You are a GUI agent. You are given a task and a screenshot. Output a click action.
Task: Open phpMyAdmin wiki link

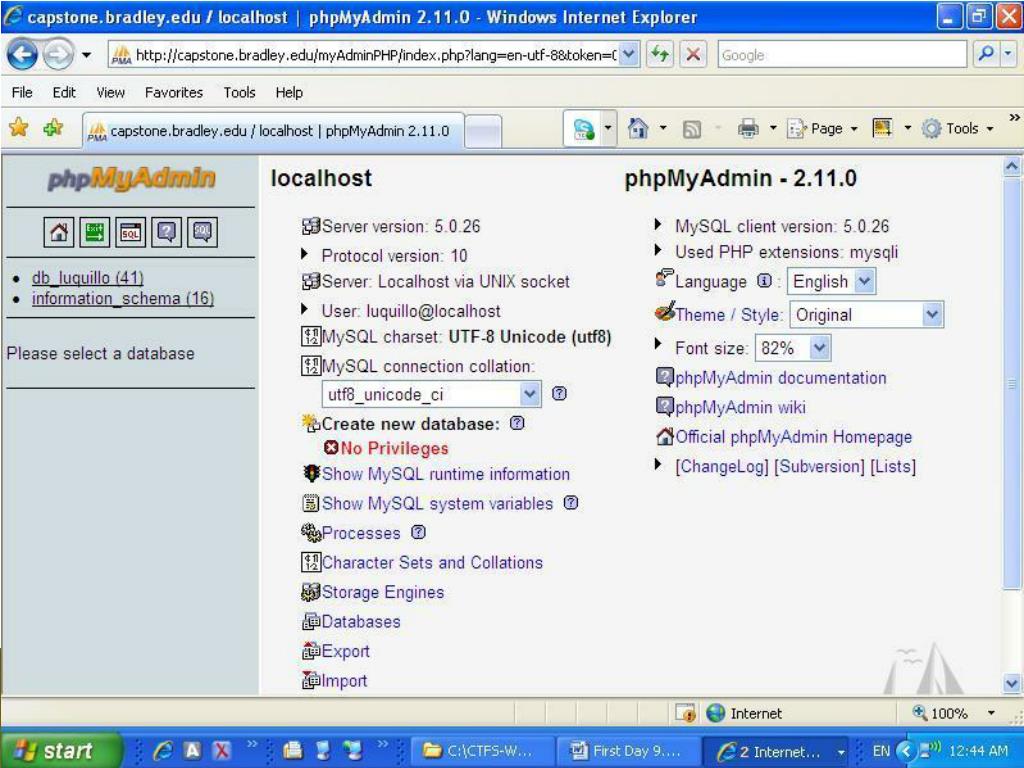point(741,407)
